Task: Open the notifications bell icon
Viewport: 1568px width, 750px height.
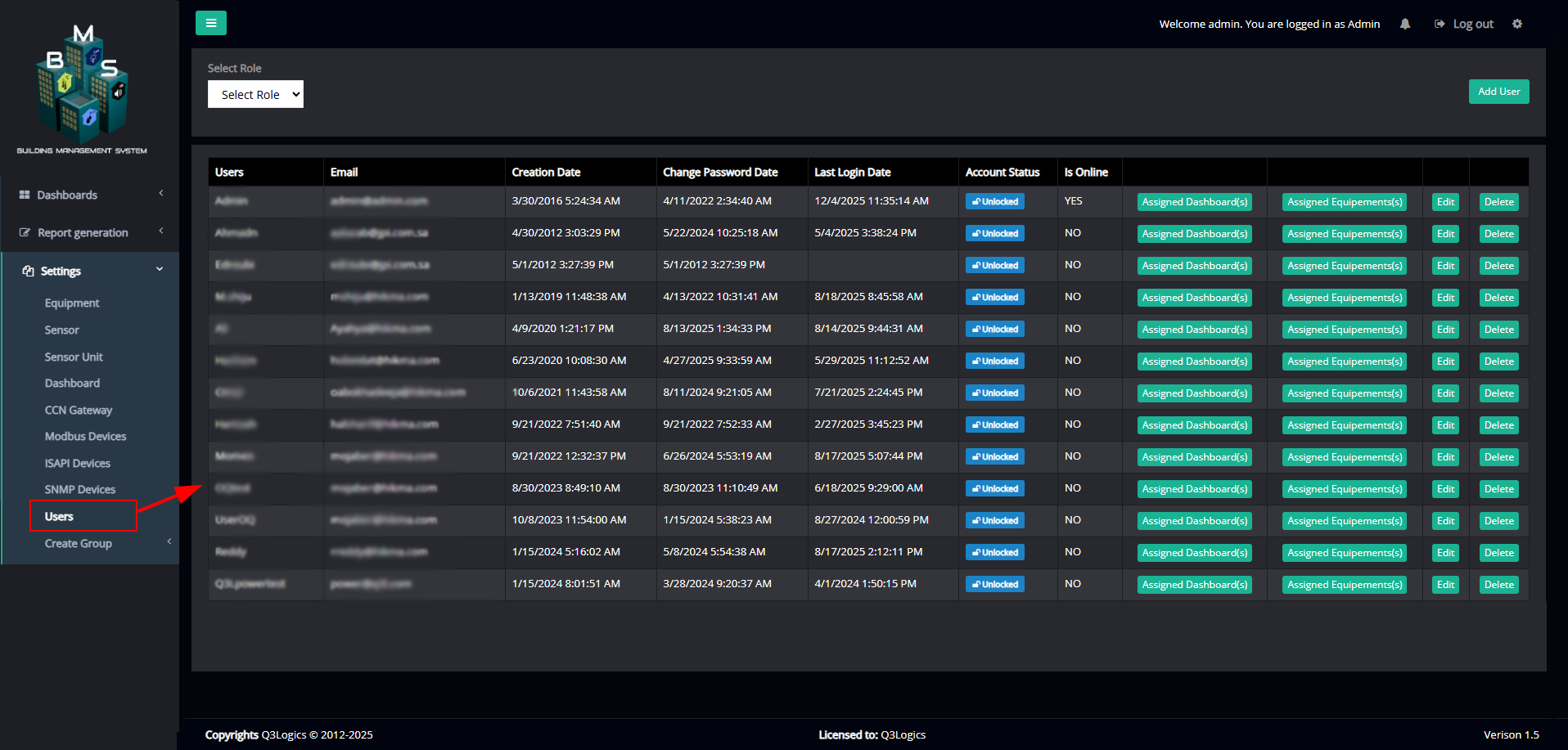Action: point(1404,24)
